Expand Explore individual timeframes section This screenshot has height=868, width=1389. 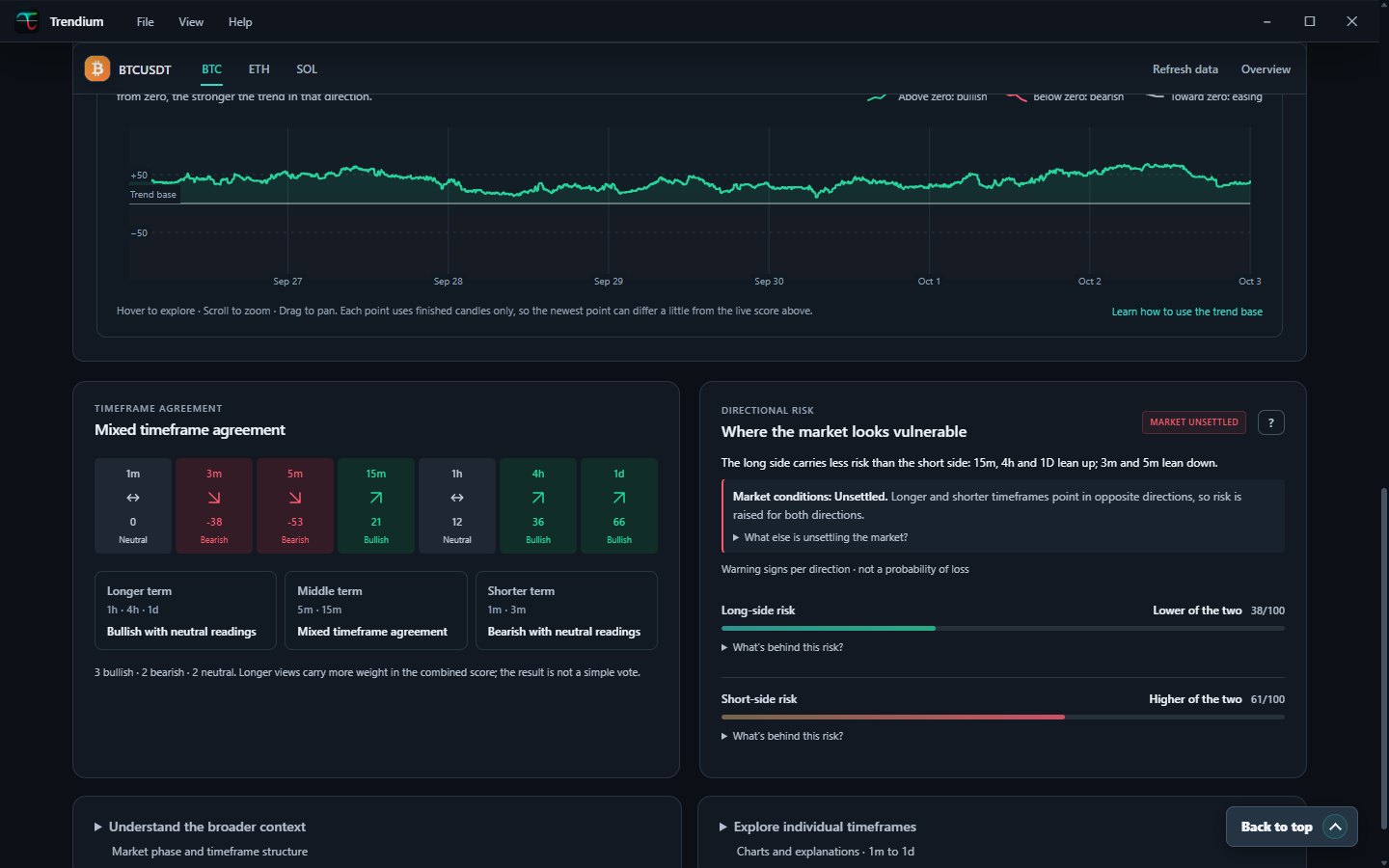tap(818, 827)
